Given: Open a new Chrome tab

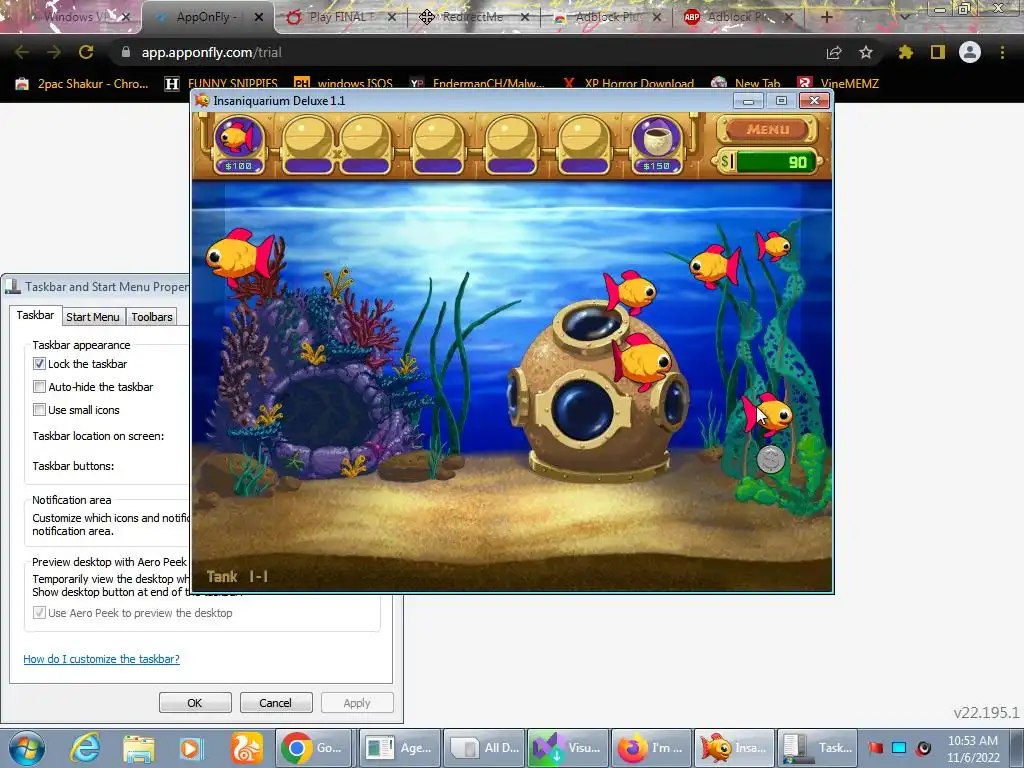Looking at the screenshot, I should click(826, 17).
